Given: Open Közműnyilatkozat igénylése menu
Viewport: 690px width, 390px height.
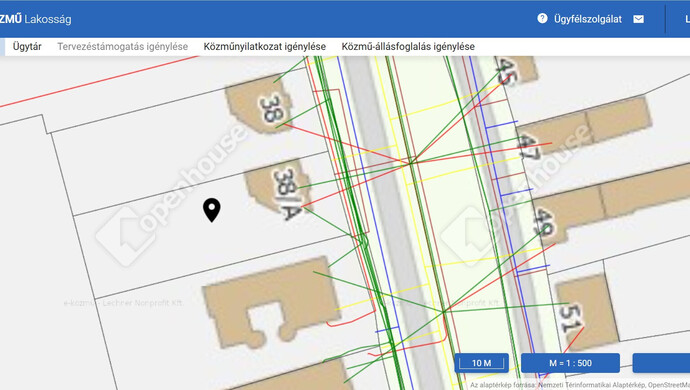Looking at the screenshot, I should 264,47.
